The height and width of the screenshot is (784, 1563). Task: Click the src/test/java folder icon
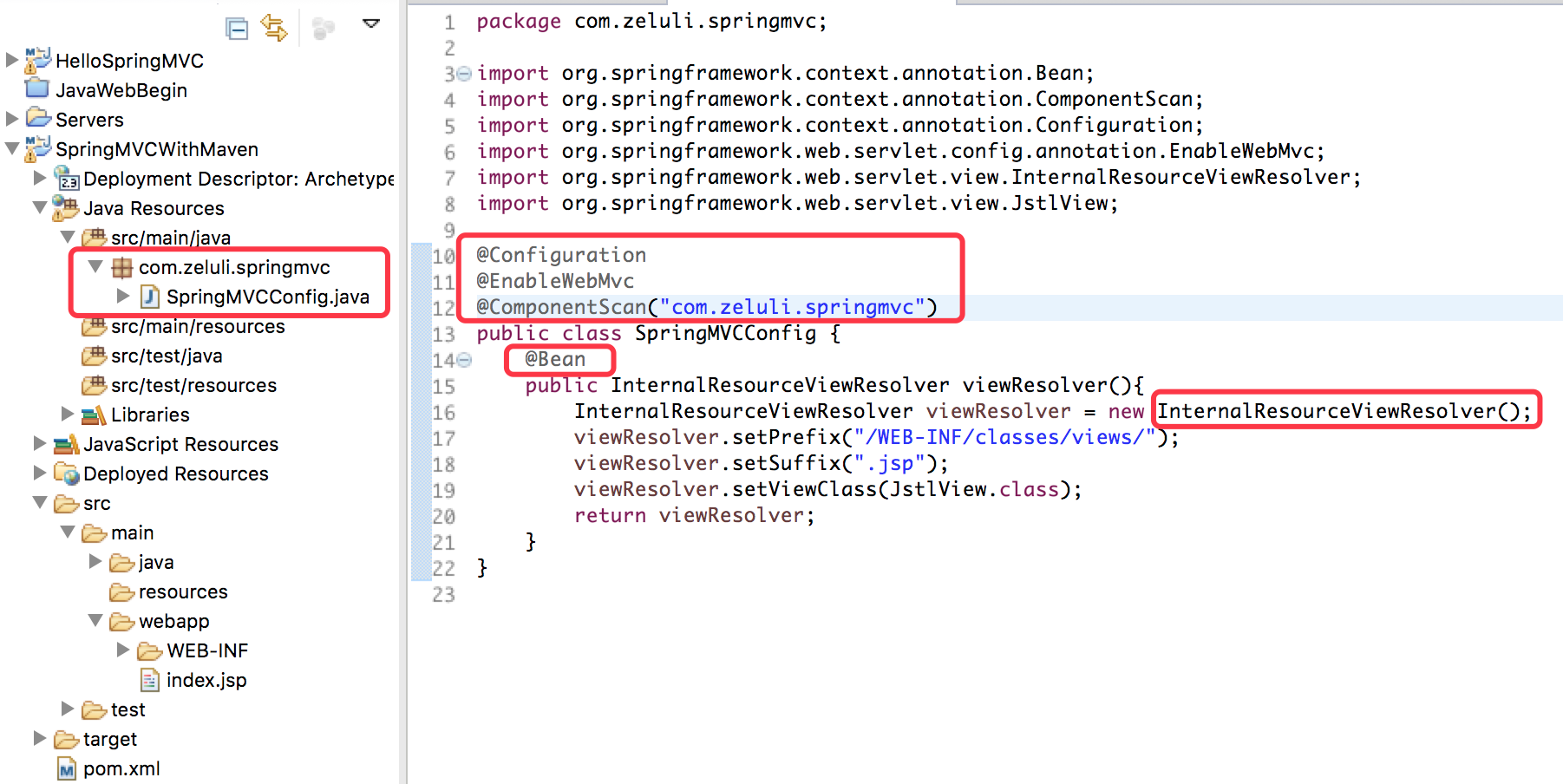coord(94,355)
